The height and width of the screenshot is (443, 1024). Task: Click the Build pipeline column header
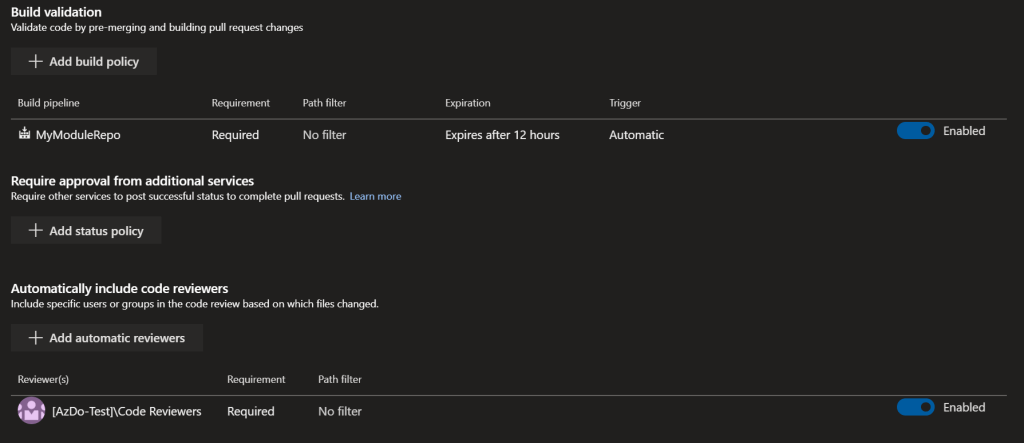(x=48, y=103)
